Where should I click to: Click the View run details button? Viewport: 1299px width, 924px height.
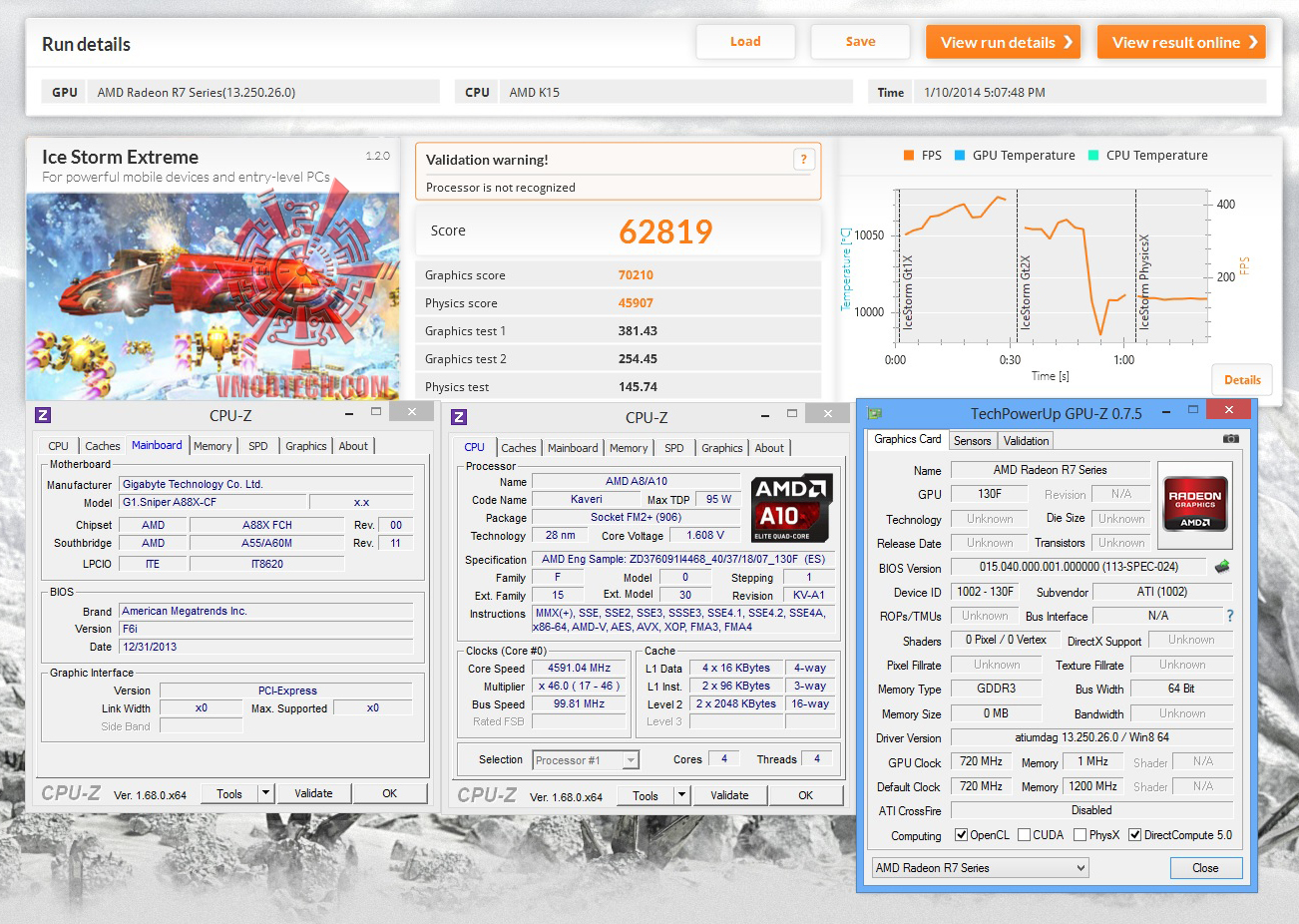click(x=1004, y=42)
